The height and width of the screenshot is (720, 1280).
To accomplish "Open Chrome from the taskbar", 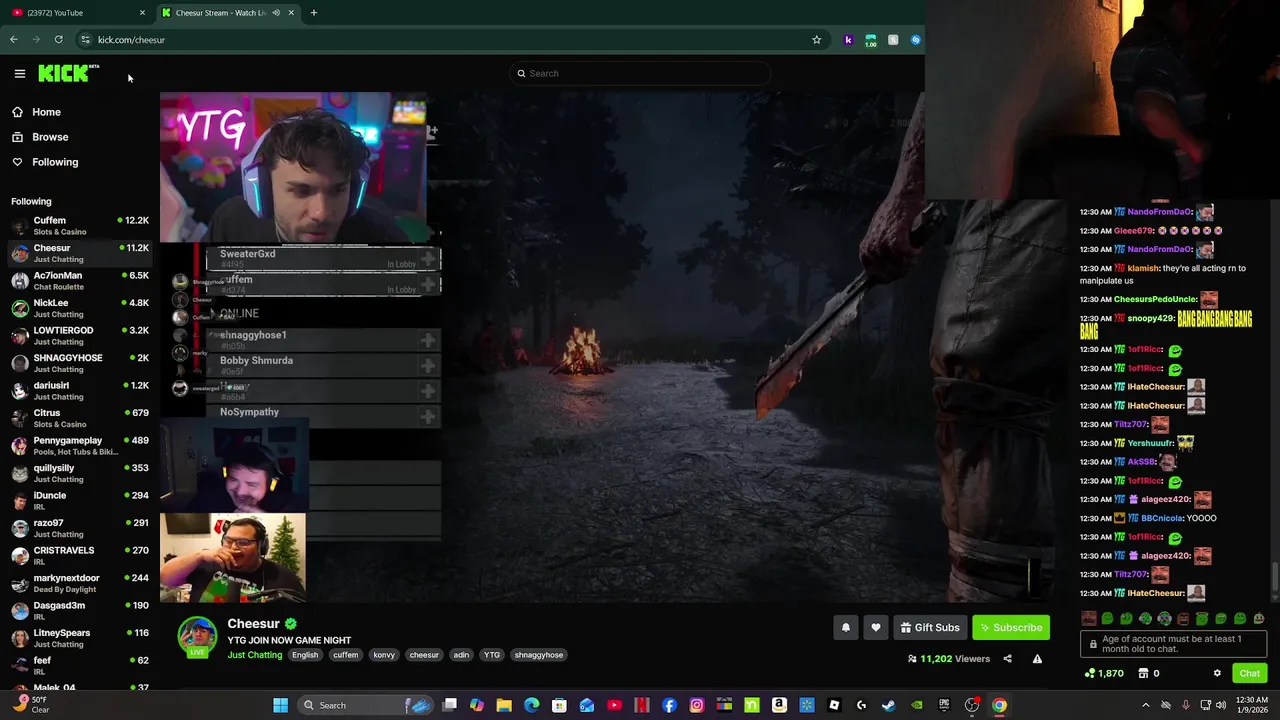I will [999, 705].
